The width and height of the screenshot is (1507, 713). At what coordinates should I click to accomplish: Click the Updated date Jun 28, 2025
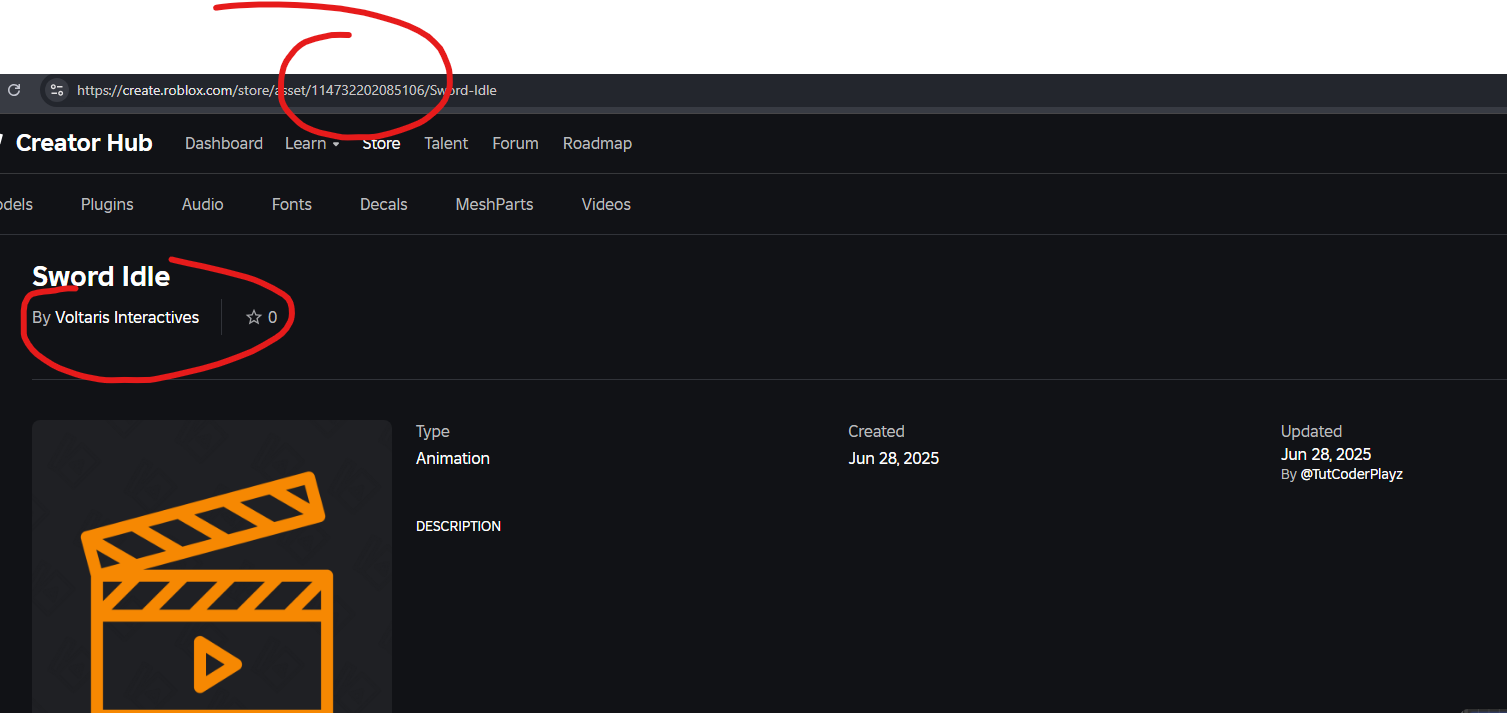tap(1326, 454)
